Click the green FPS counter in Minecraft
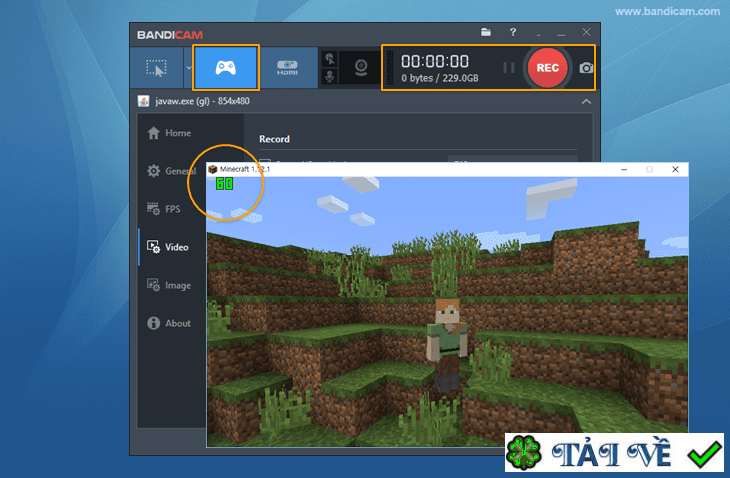 click(x=224, y=184)
